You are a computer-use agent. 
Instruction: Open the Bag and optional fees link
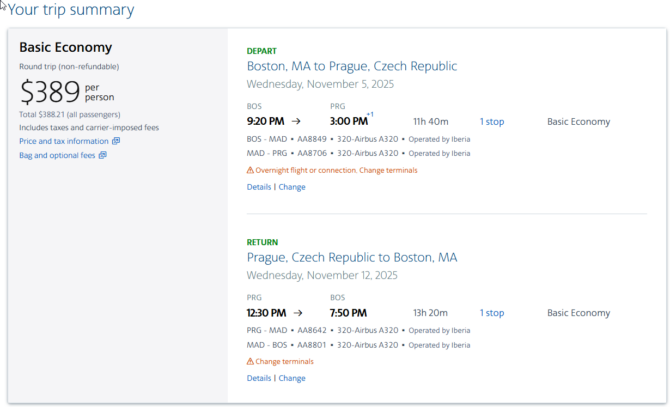pos(57,155)
